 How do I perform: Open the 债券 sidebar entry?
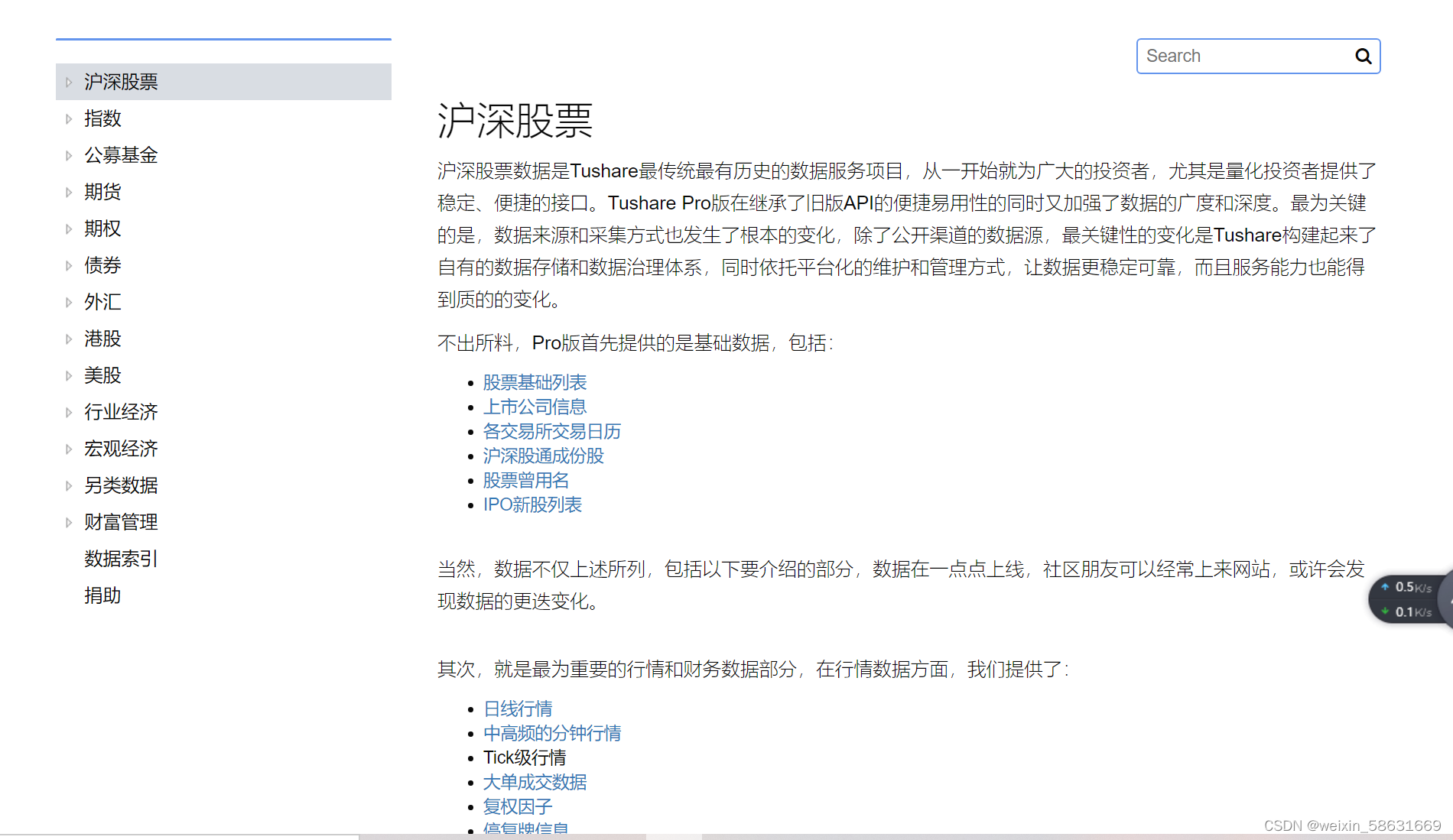(x=102, y=265)
